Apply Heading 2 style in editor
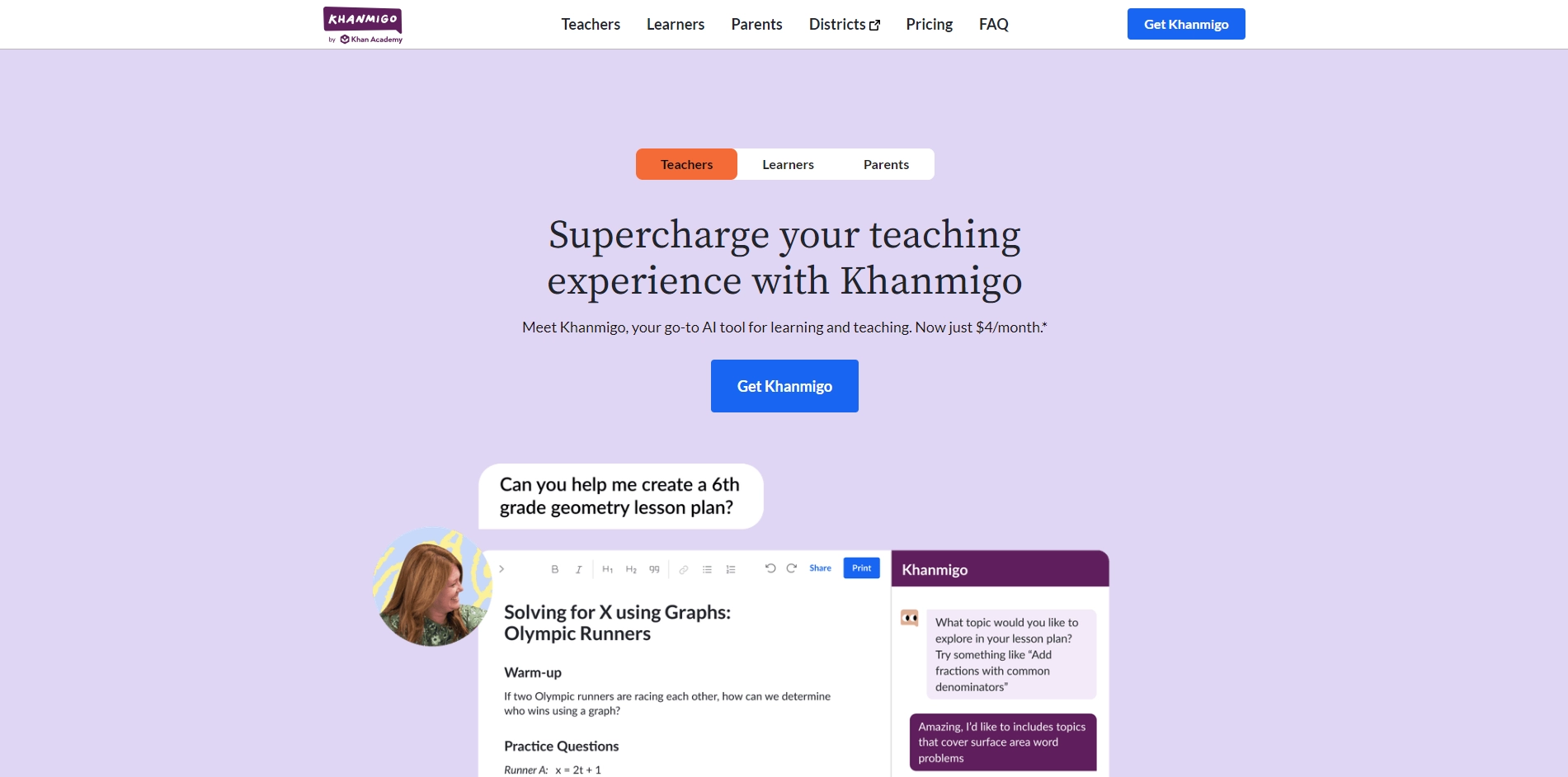The height and width of the screenshot is (777, 1568). point(631,569)
